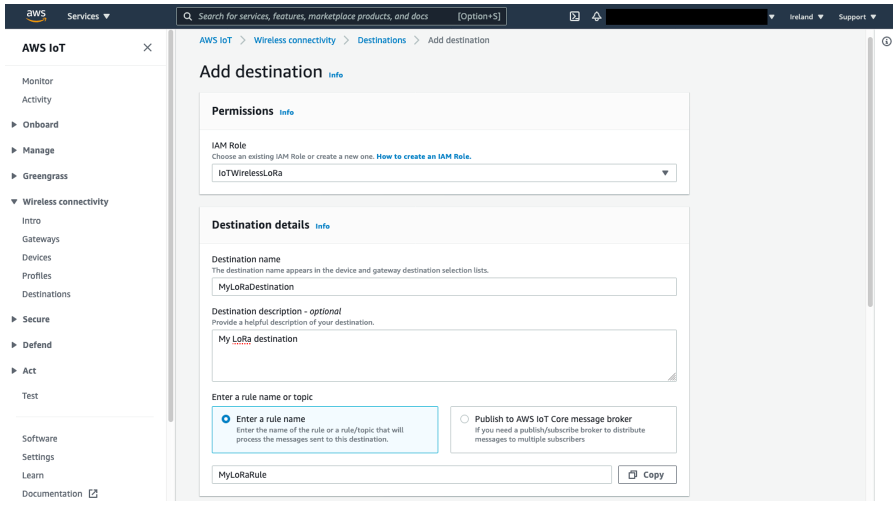Open the IAM Role dropdown IoTWirelessLoRa
Viewport: 893px width, 519px height.
point(444,173)
